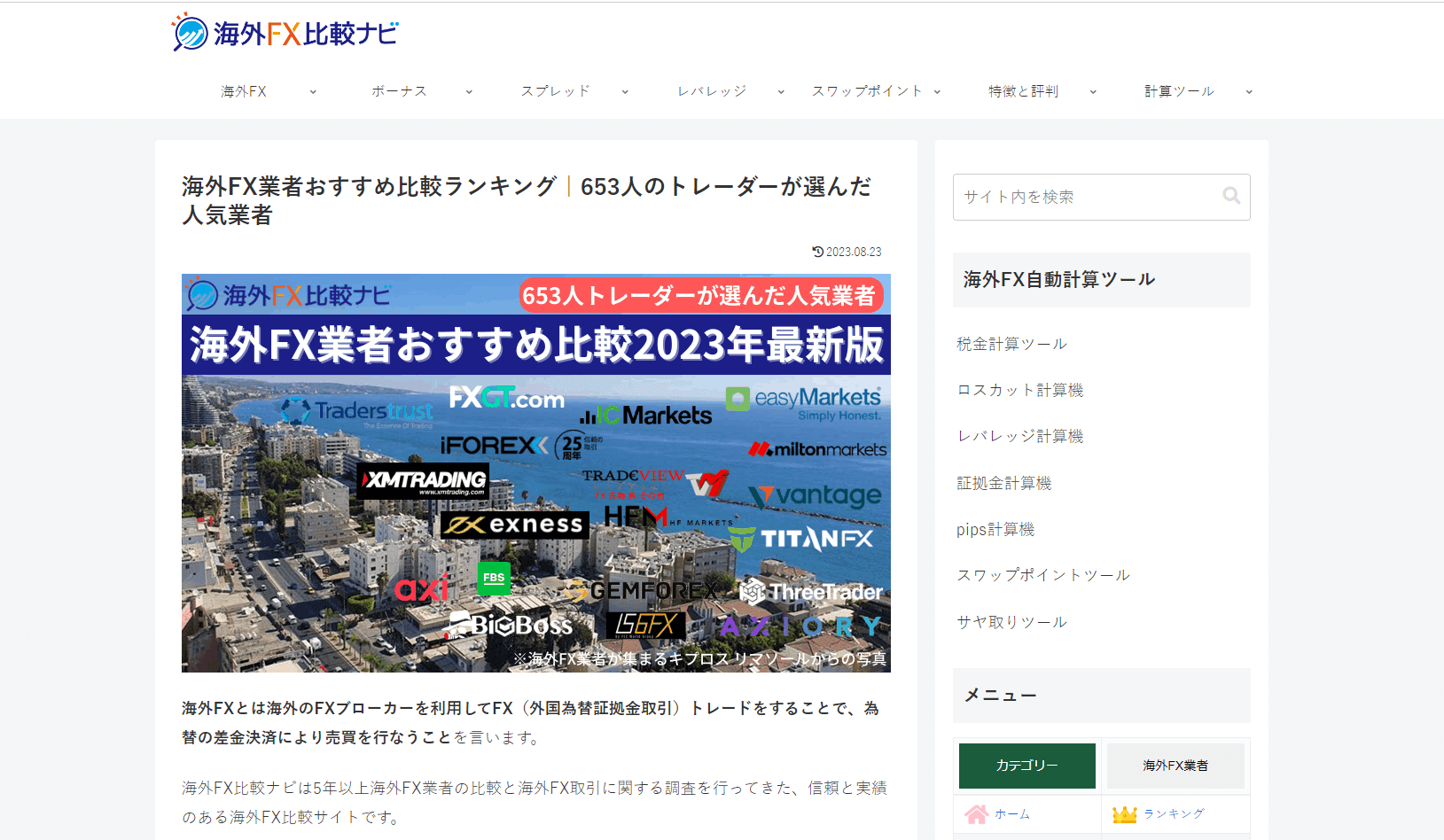Expand the chevron beside 海外FX
The width and height of the screenshot is (1444, 840).
point(313,92)
